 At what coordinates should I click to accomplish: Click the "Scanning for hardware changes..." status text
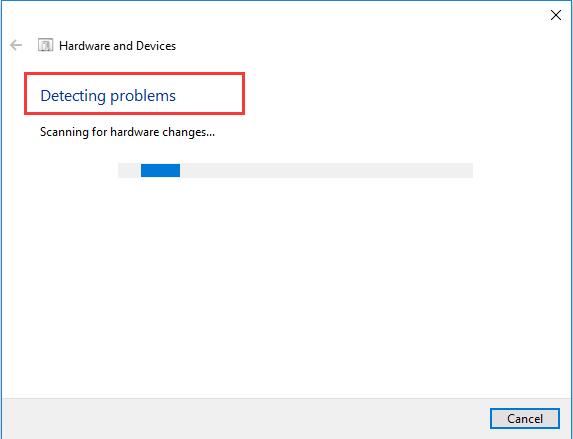[x=128, y=132]
